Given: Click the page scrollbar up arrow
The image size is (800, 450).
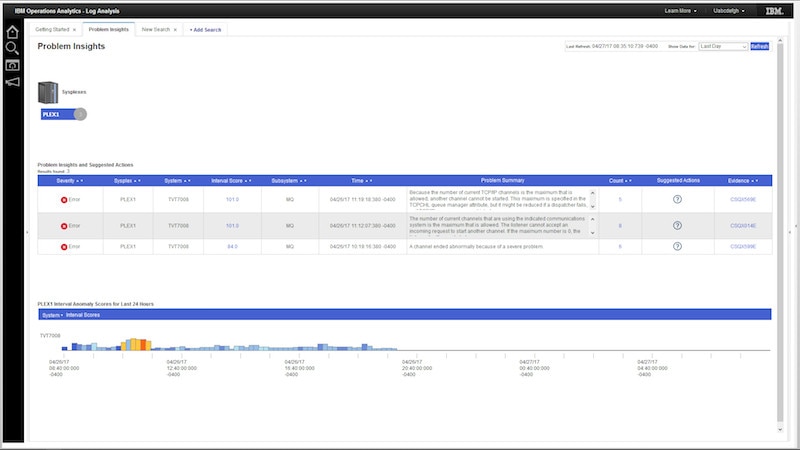Looking at the screenshot, I should tap(780, 40).
